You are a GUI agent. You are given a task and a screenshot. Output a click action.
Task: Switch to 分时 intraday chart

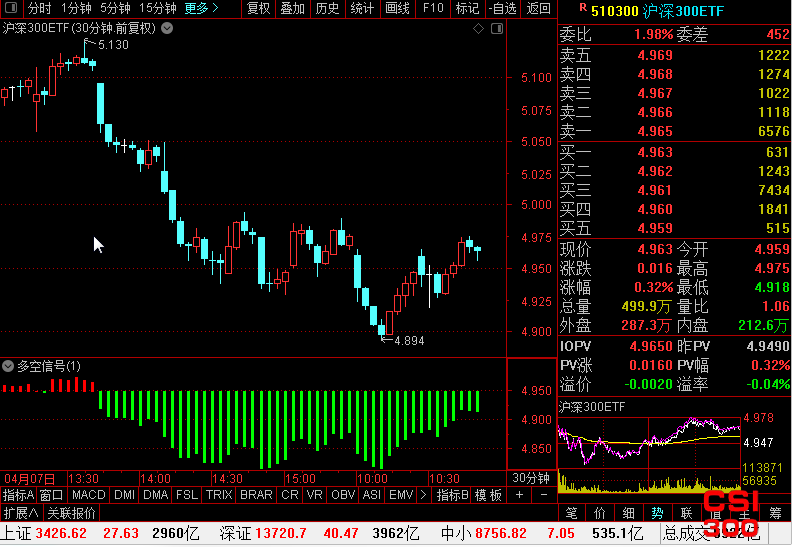[39, 8]
